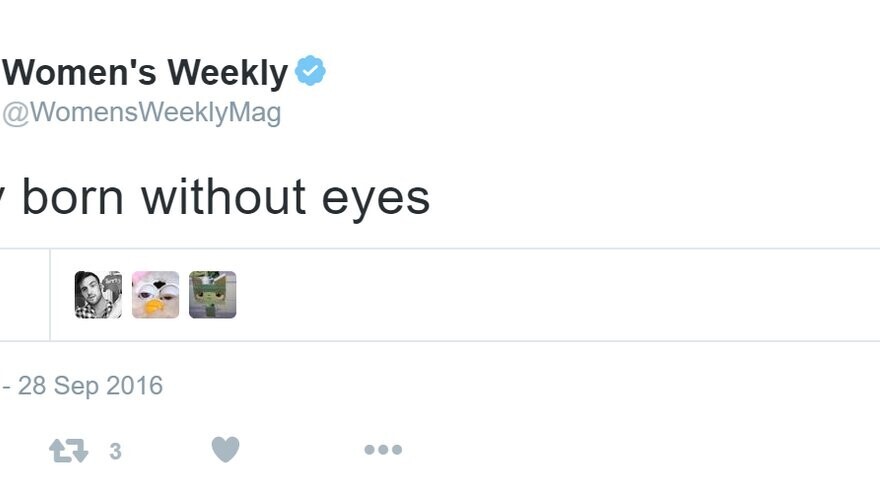The height and width of the screenshot is (495, 880).
Task: Open the black-and-white photo avatar profile
Action: [98, 295]
